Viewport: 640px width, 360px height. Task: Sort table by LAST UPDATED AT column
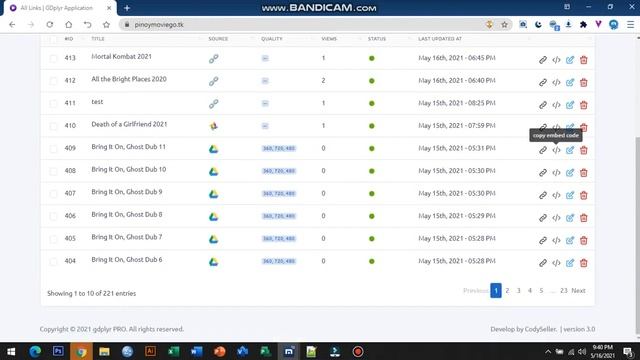tap(440, 39)
